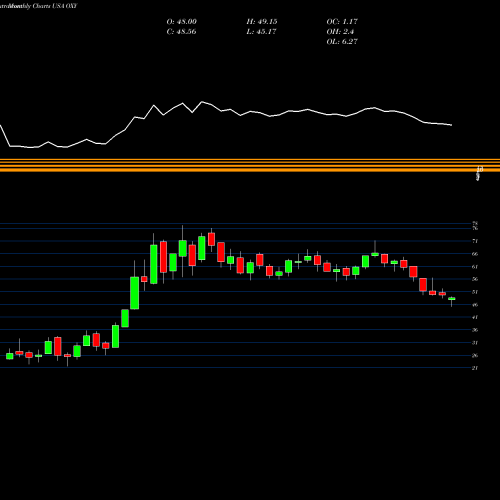
Task: Click the 'L: 45.17' low value
Action: pyautogui.click(x=262, y=32)
